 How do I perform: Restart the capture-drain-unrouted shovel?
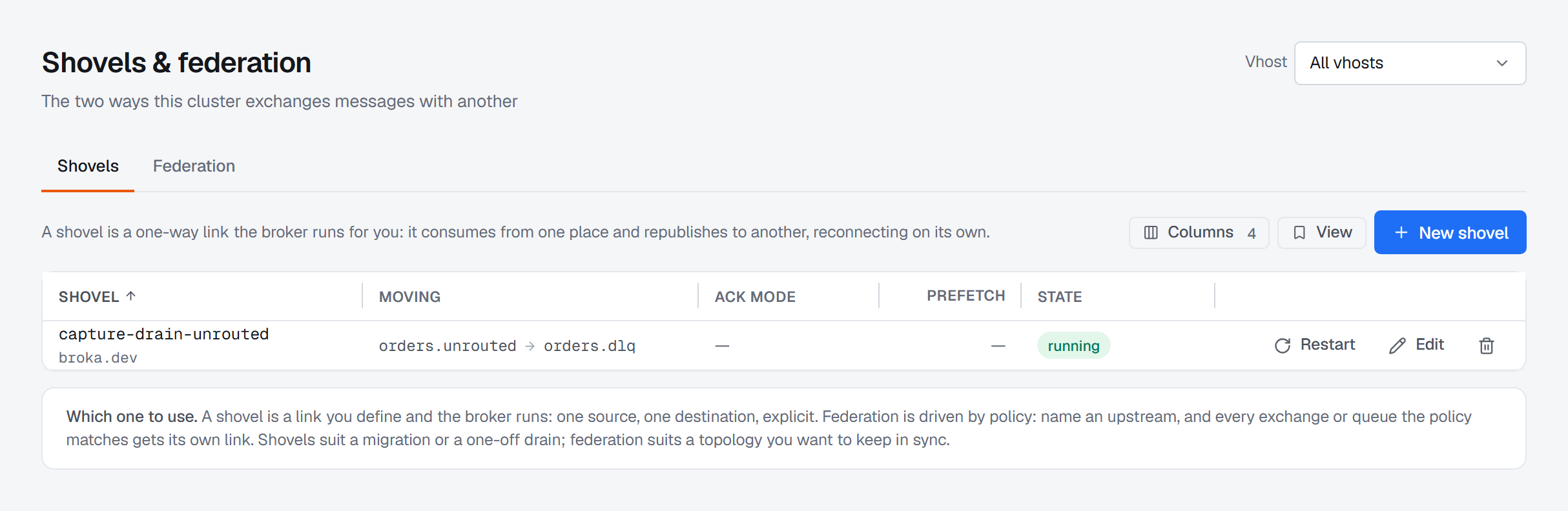pyautogui.click(x=1315, y=345)
